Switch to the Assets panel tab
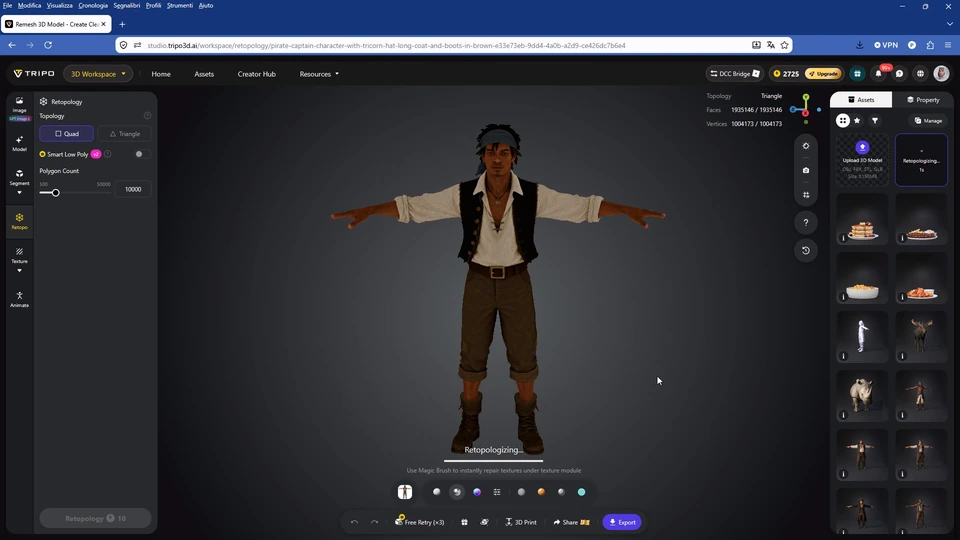The image size is (960, 540). pyautogui.click(x=861, y=100)
